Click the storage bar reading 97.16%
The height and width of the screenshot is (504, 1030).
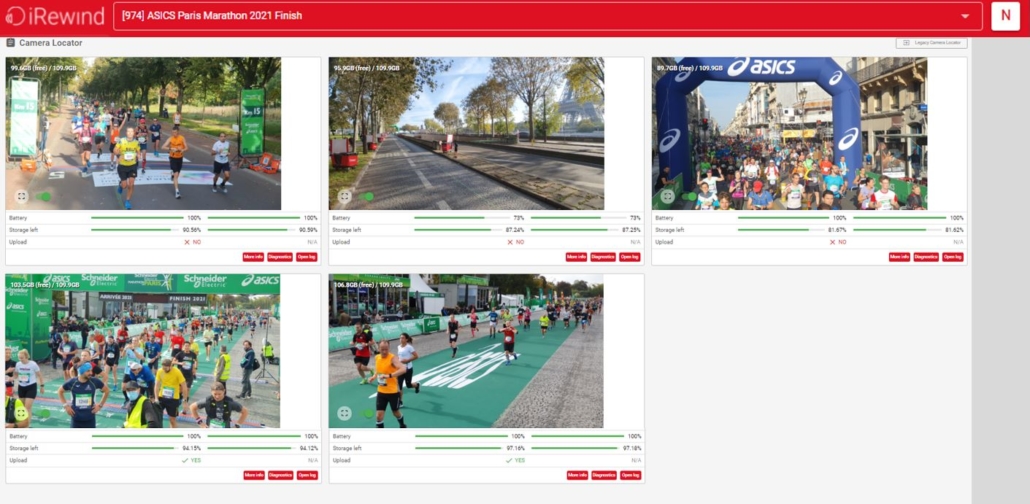(459, 448)
